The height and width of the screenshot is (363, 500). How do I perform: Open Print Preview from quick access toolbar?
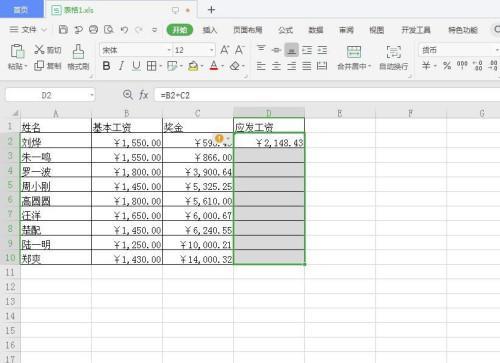(109, 30)
